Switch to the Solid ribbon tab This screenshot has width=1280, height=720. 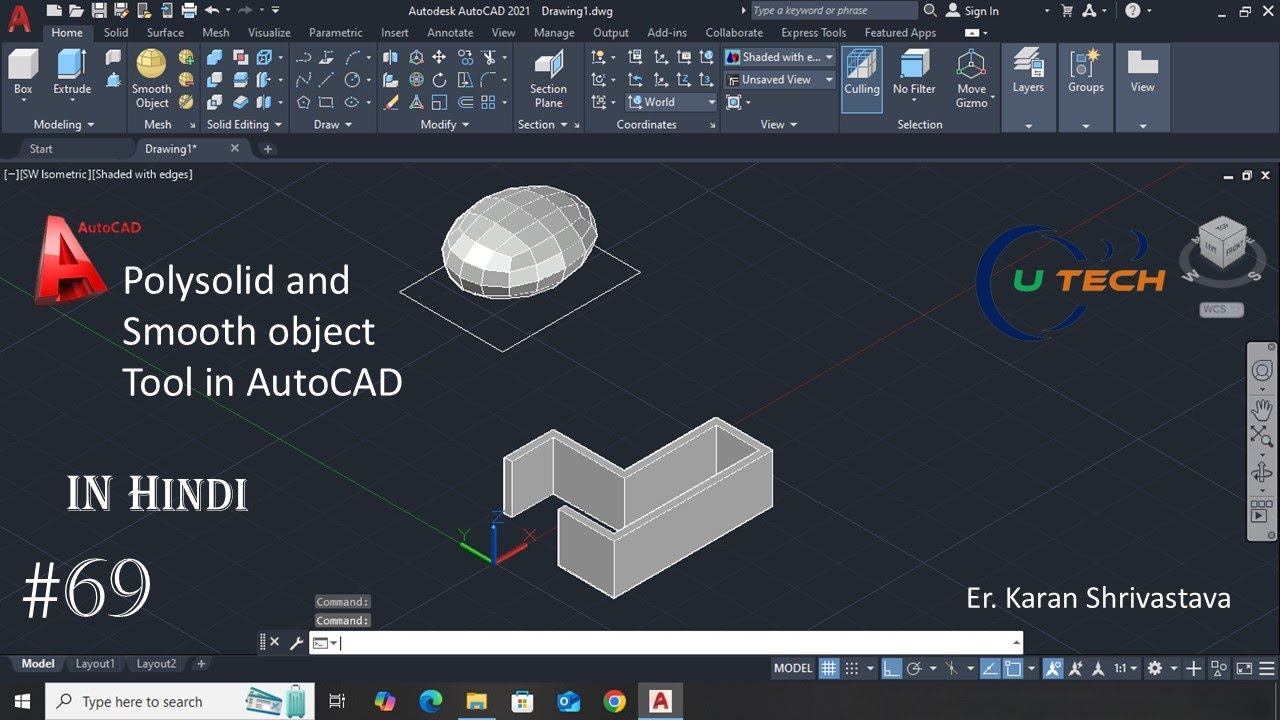[x=116, y=33]
